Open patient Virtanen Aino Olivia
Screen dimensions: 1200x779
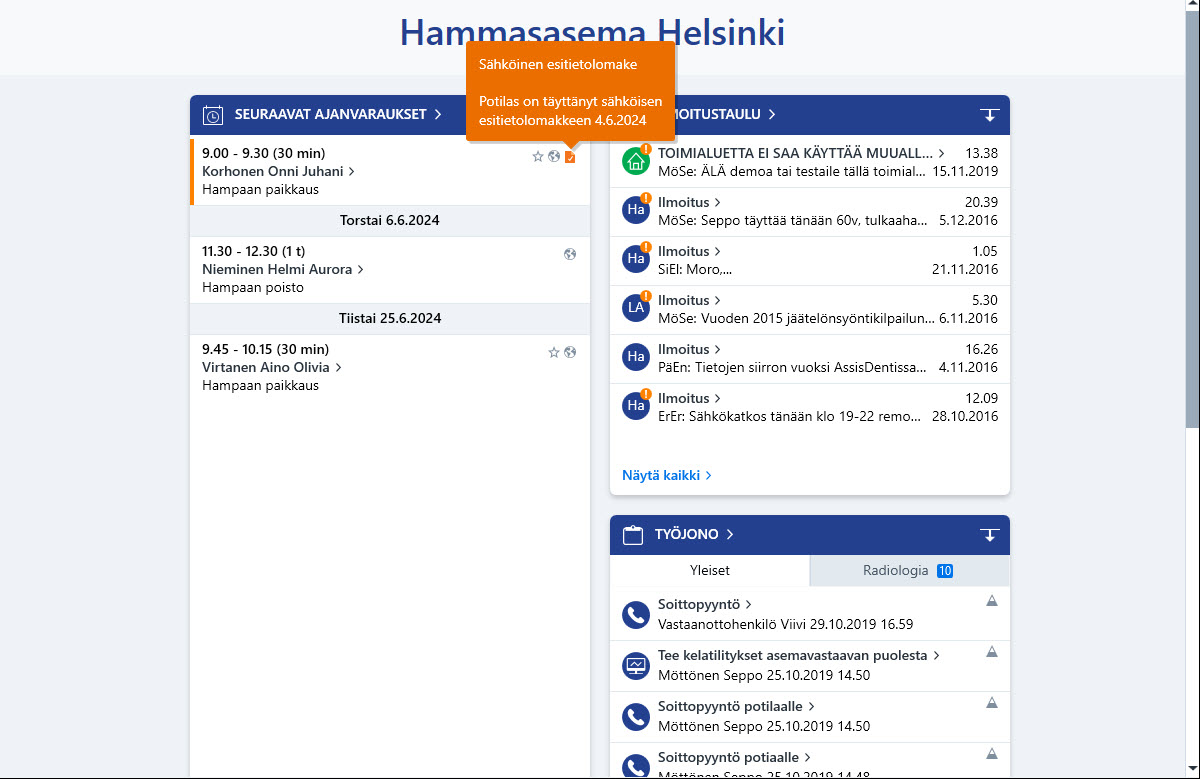point(272,367)
